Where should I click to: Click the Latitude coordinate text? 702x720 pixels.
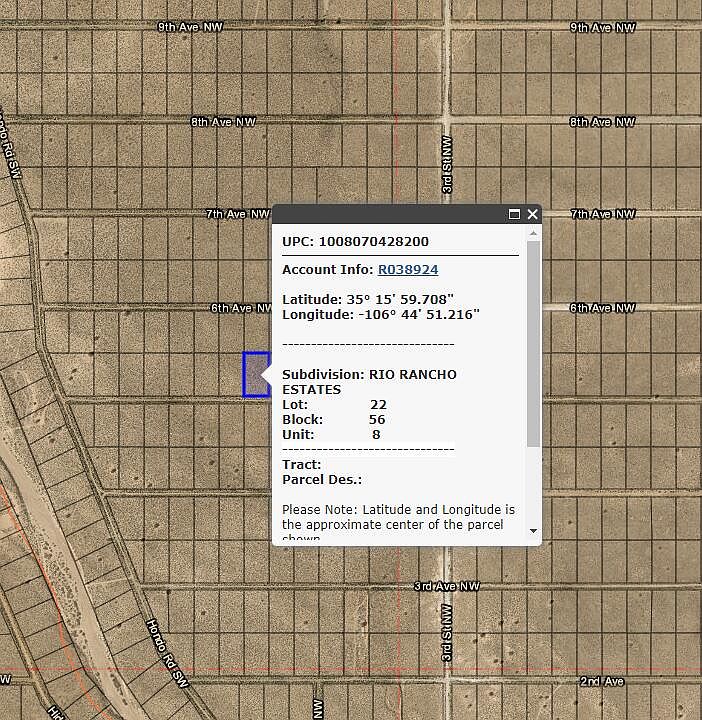click(x=368, y=299)
